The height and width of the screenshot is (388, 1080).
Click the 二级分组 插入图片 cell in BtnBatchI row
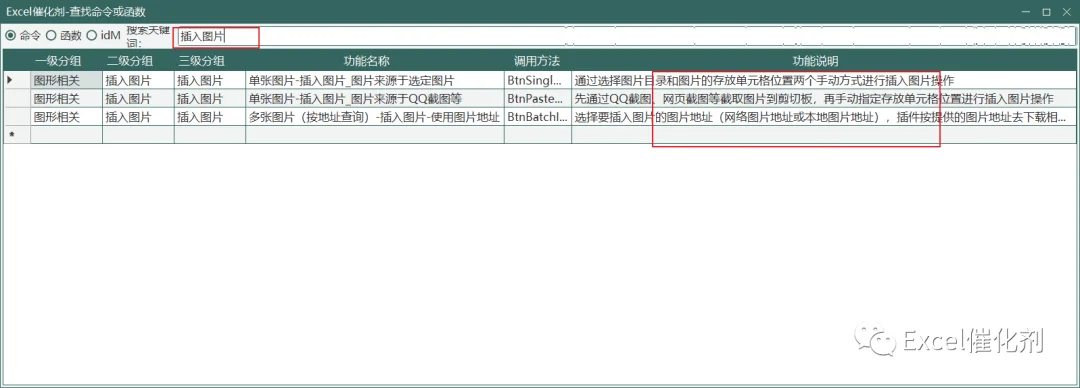point(138,116)
